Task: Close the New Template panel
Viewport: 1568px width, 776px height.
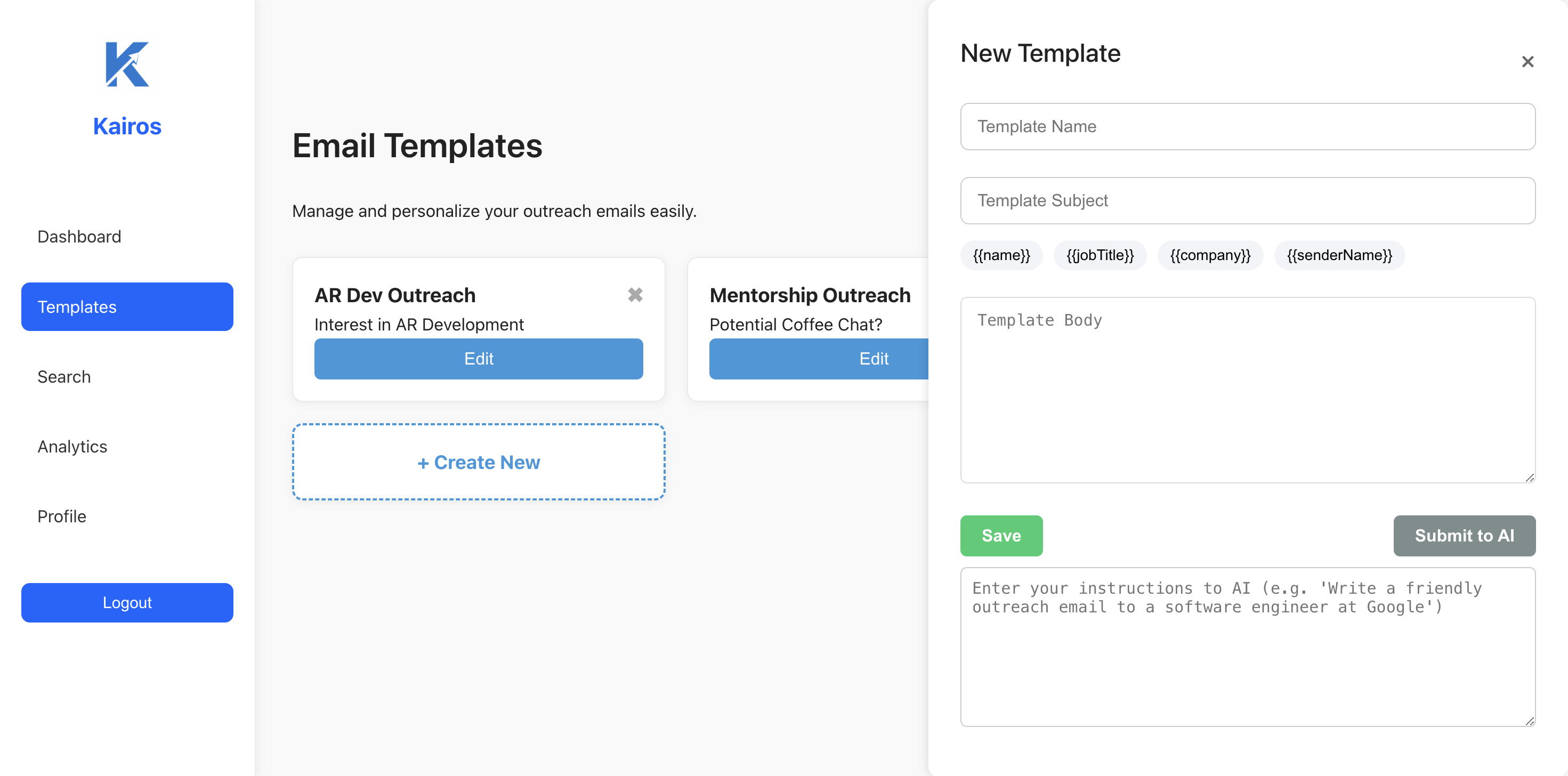Action: [1526, 61]
